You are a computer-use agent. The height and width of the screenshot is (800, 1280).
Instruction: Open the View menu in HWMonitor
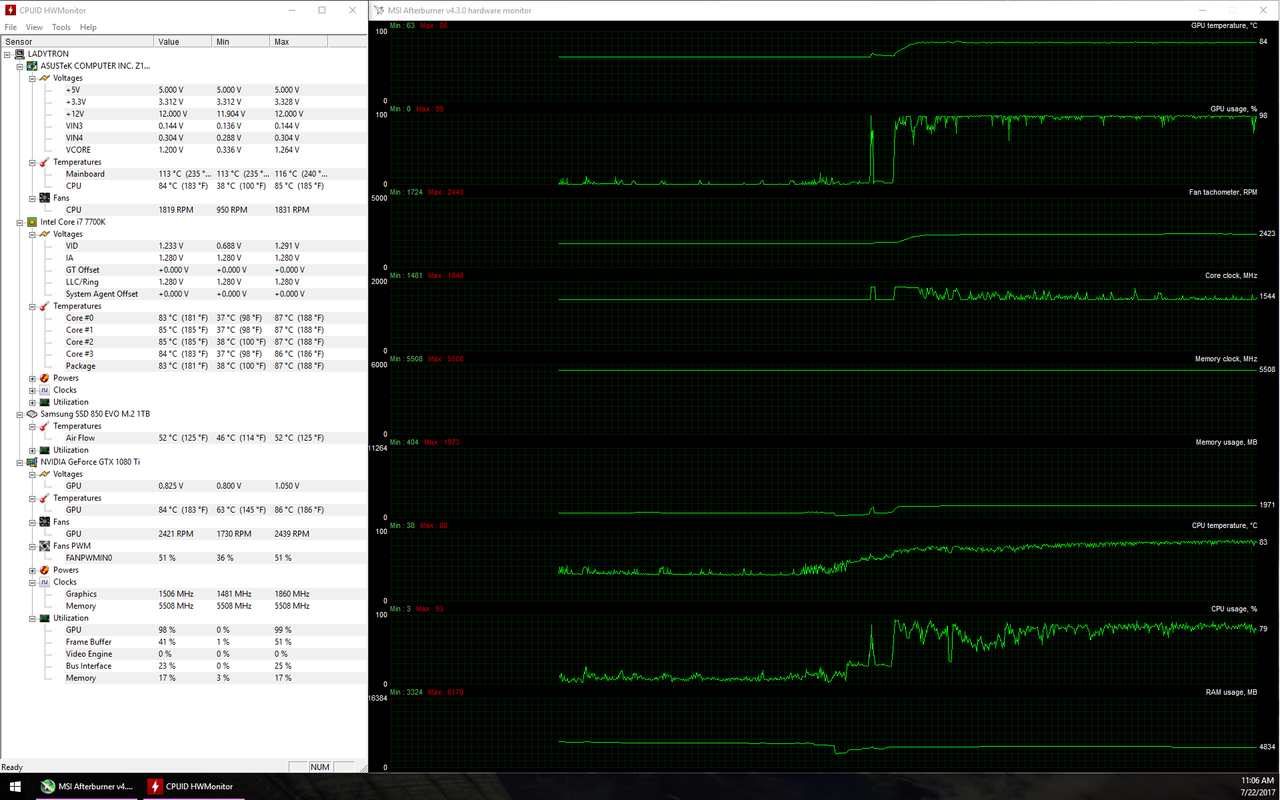coord(34,27)
